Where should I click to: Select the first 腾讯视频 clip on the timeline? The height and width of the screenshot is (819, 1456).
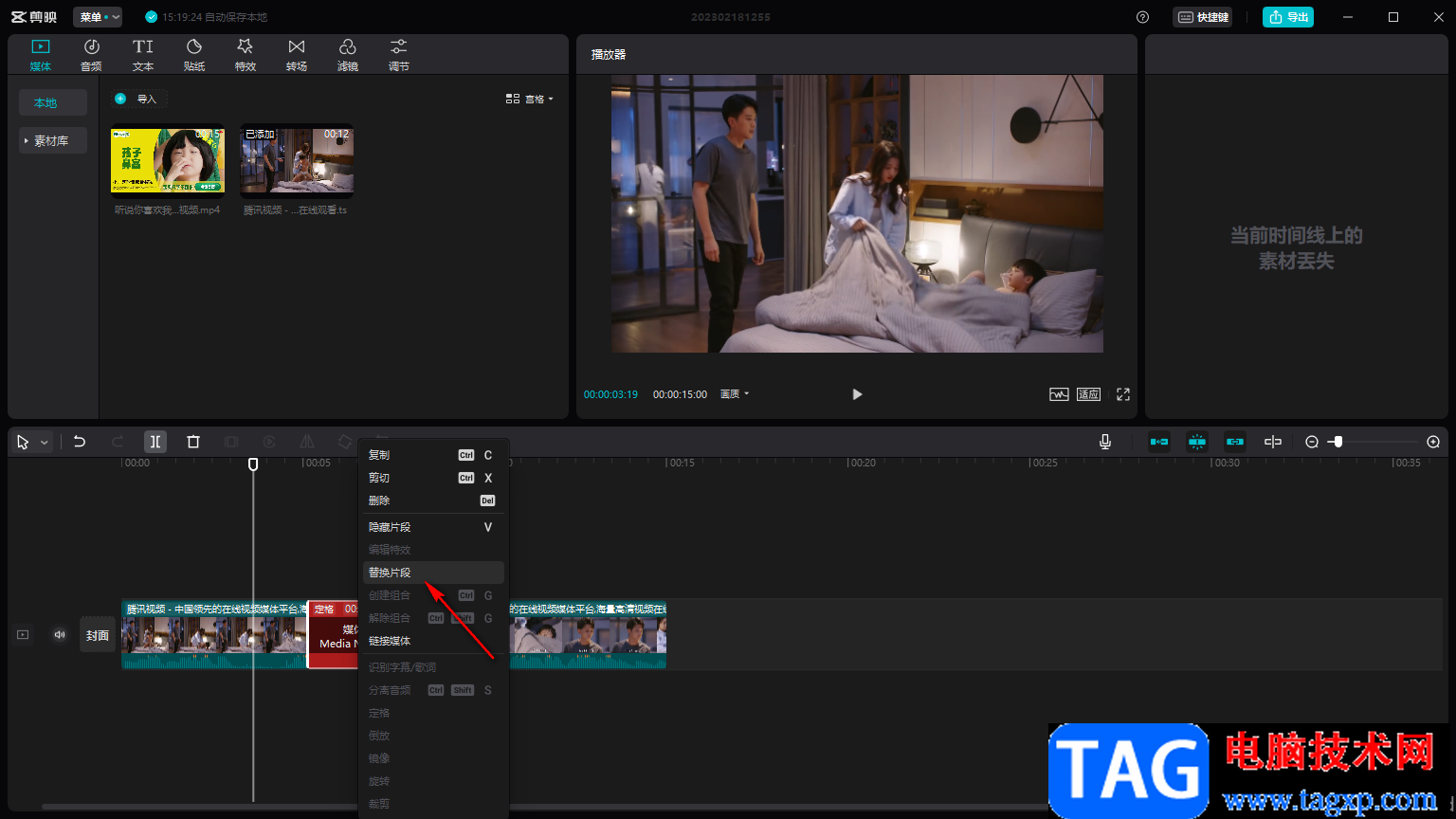pyautogui.click(x=214, y=634)
